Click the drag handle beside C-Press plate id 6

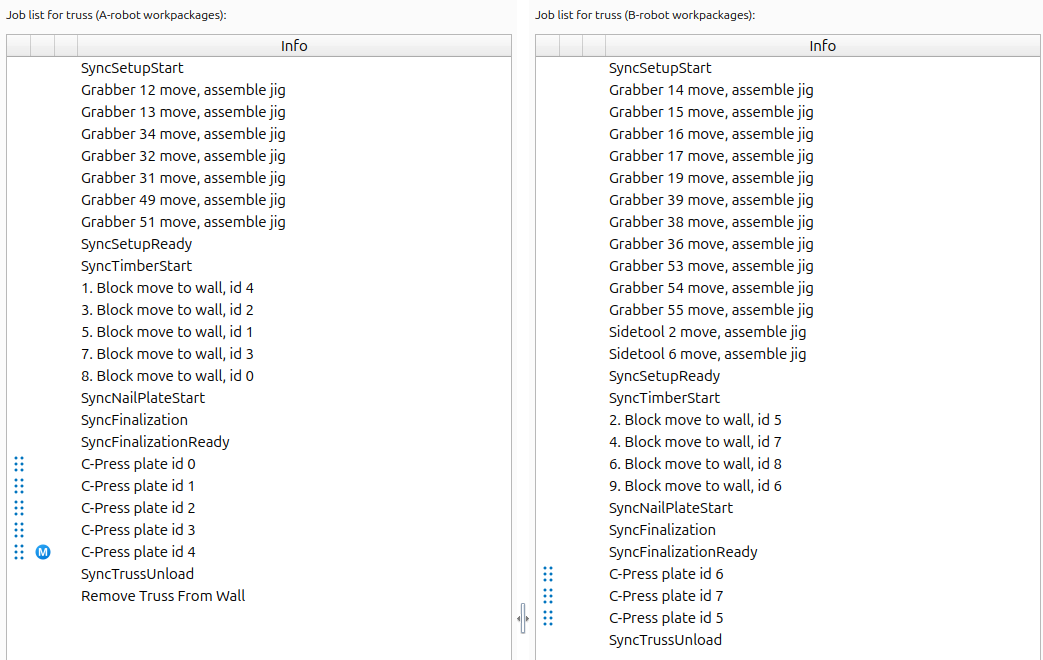(548, 573)
